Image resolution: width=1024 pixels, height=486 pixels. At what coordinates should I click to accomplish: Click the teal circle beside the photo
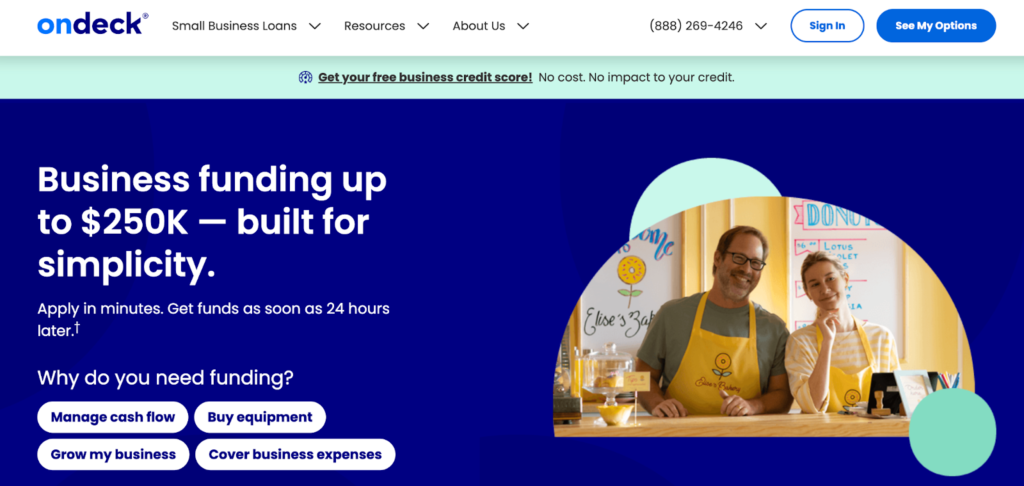pyautogui.click(x=952, y=432)
